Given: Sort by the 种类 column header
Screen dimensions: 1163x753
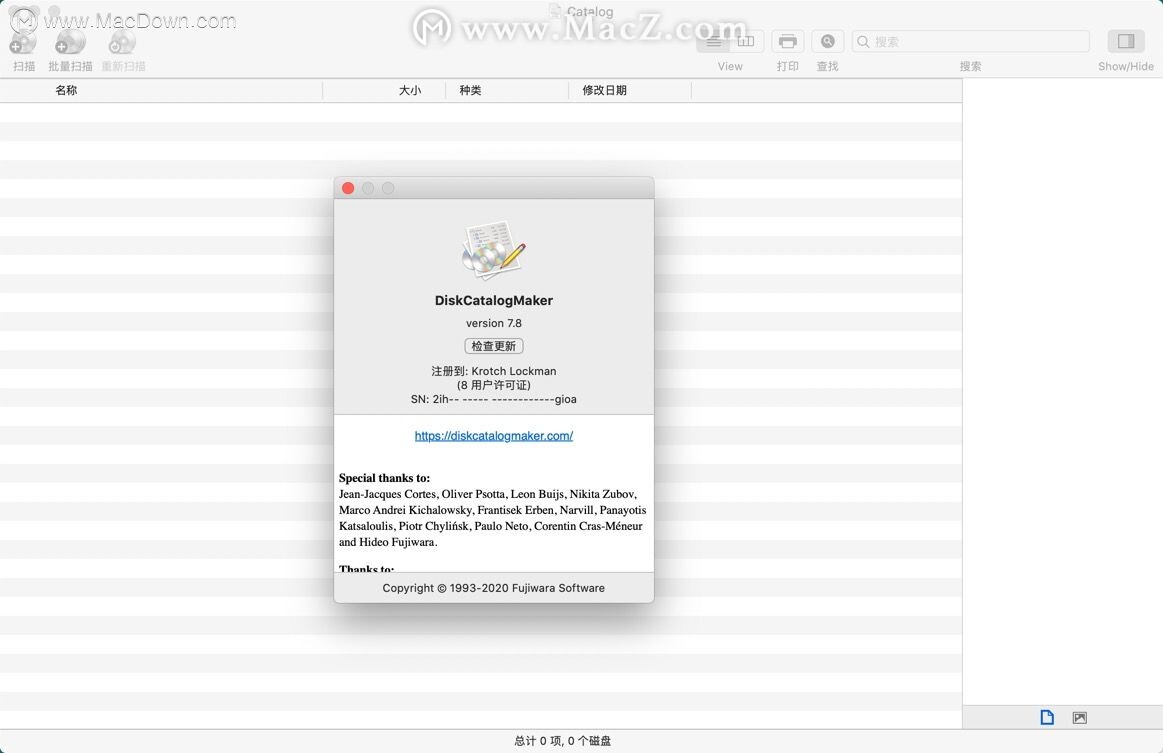Looking at the screenshot, I should [x=470, y=90].
